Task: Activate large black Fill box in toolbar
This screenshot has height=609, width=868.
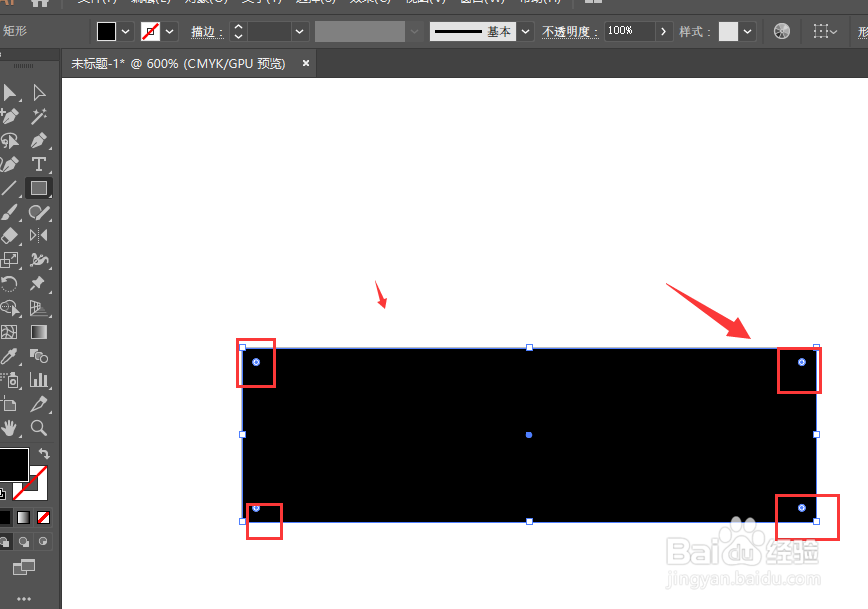Action: [13, 464]
